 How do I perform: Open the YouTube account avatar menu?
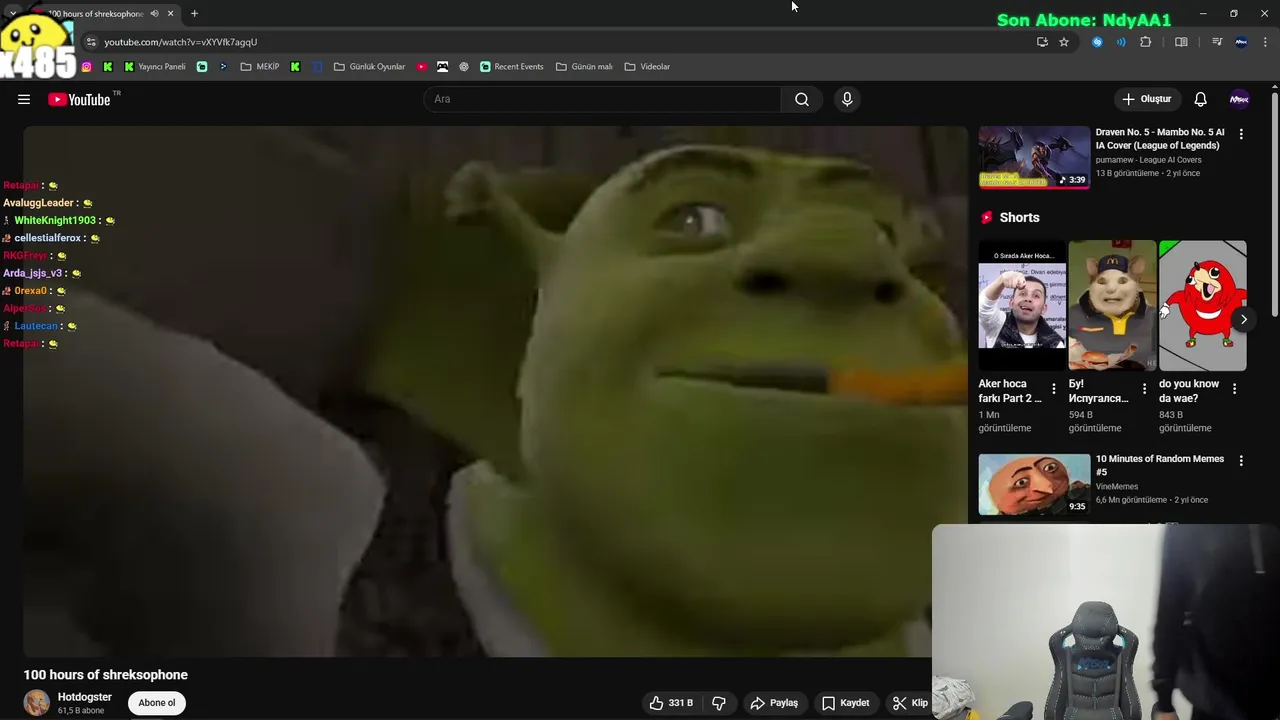pos(1239,99)
